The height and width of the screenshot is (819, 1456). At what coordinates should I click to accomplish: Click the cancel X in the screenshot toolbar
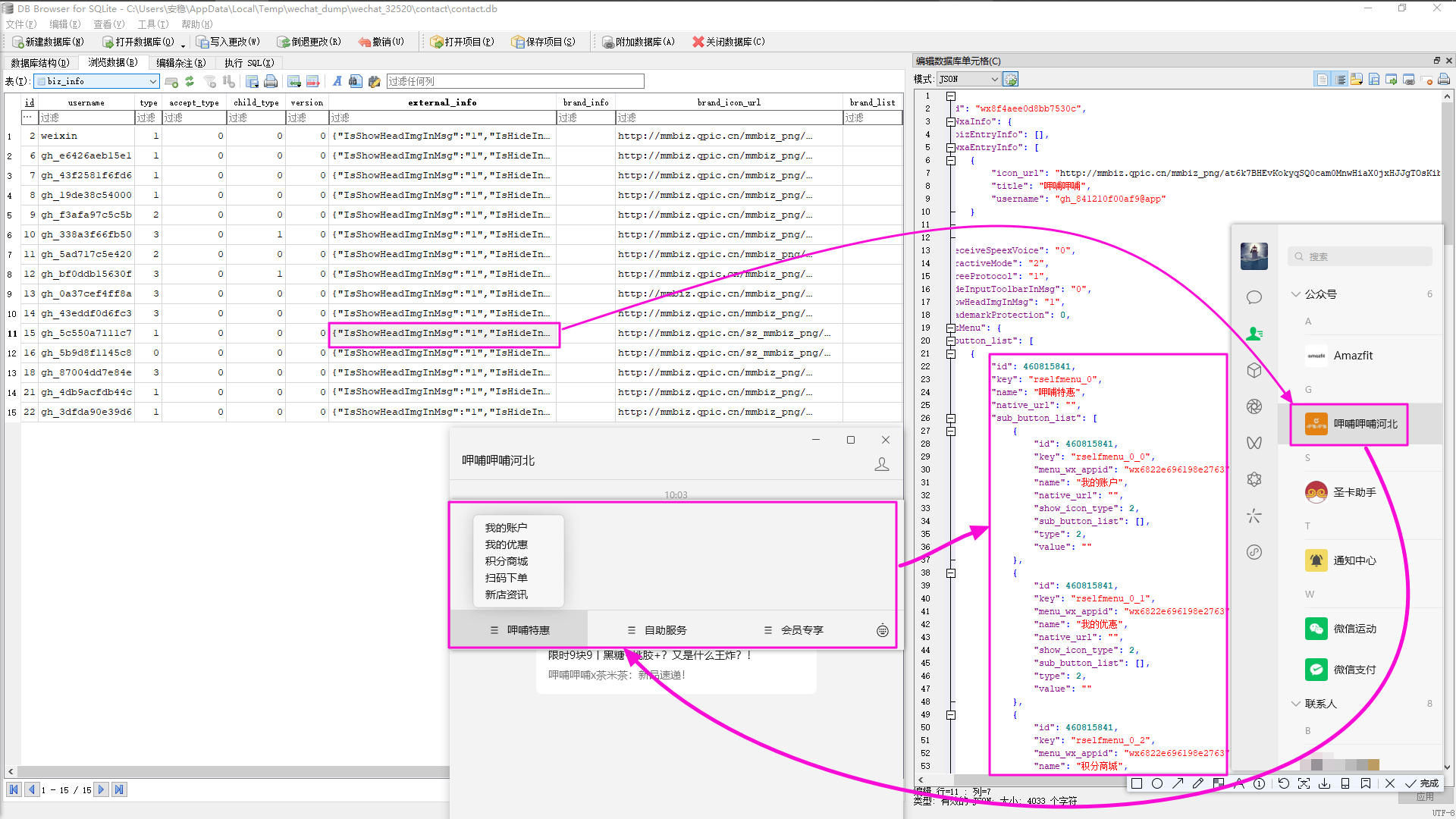click(1390, 783)
